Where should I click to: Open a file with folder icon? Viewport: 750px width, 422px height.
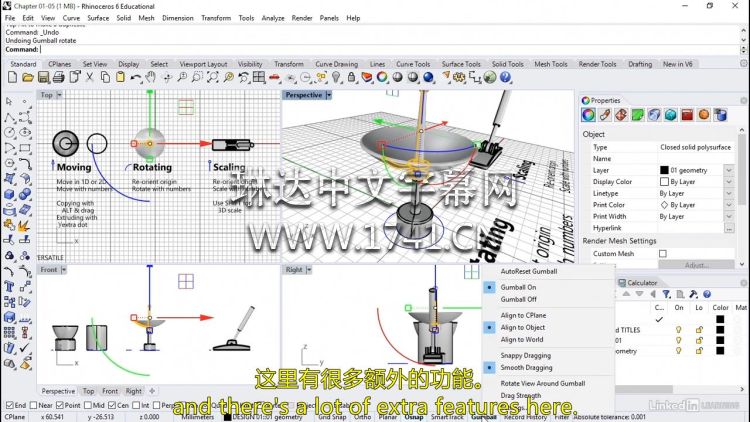28,77
